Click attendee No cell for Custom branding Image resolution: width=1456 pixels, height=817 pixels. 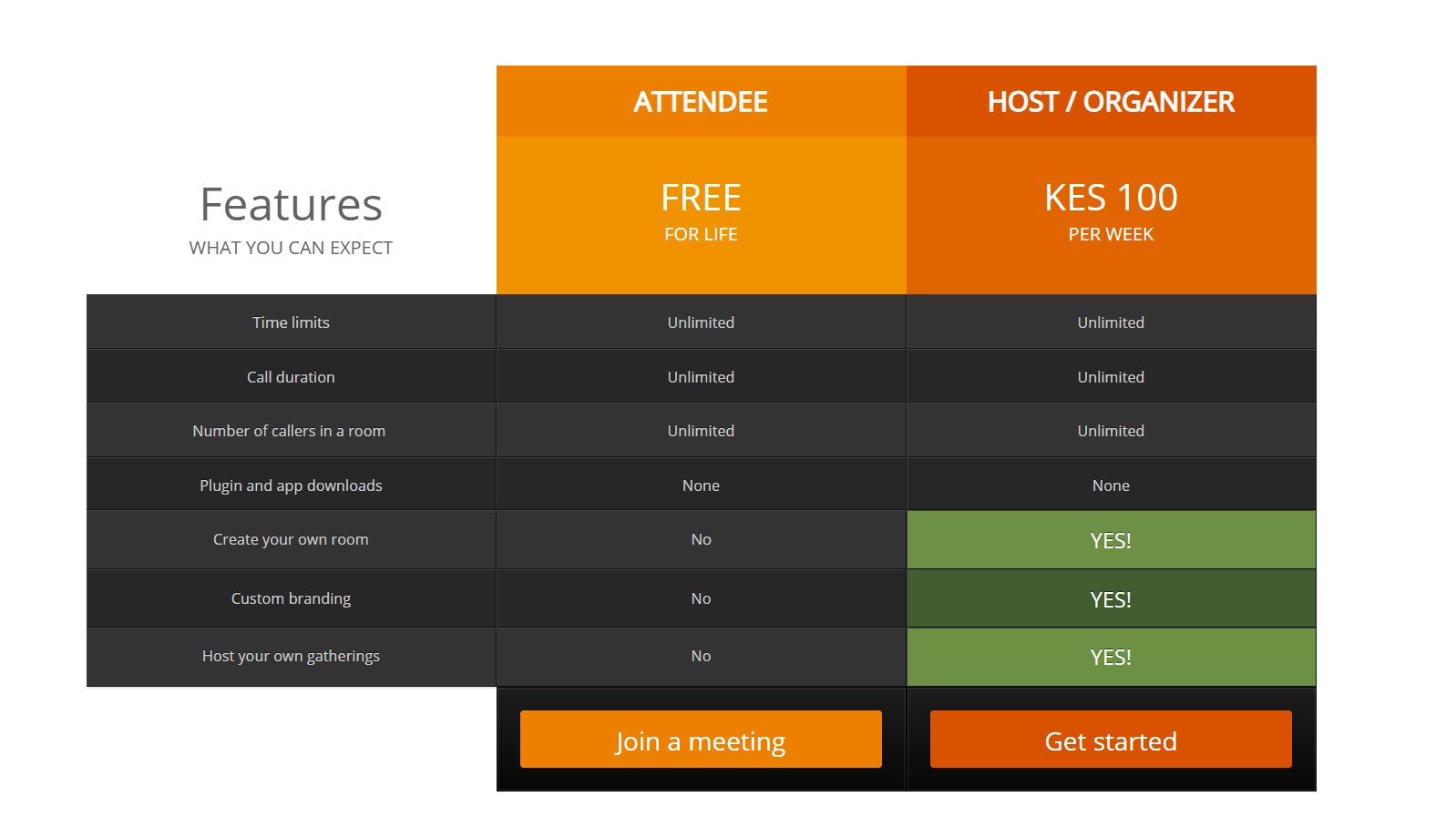coord(701,598)
